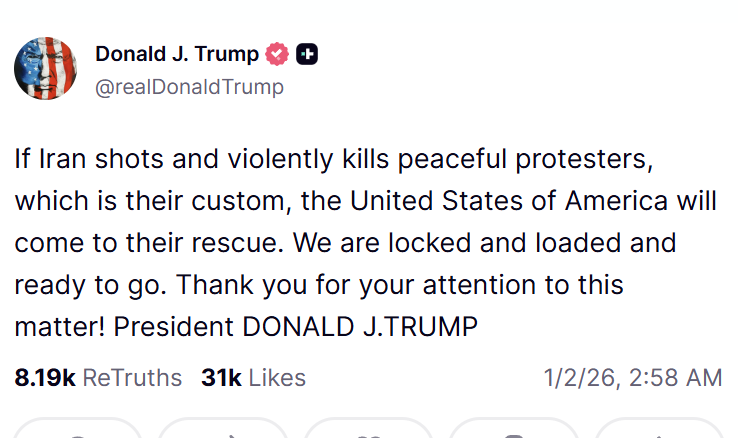
Task: Click the 'DONALD J.TRUMP' signature text
Action: 394,326
